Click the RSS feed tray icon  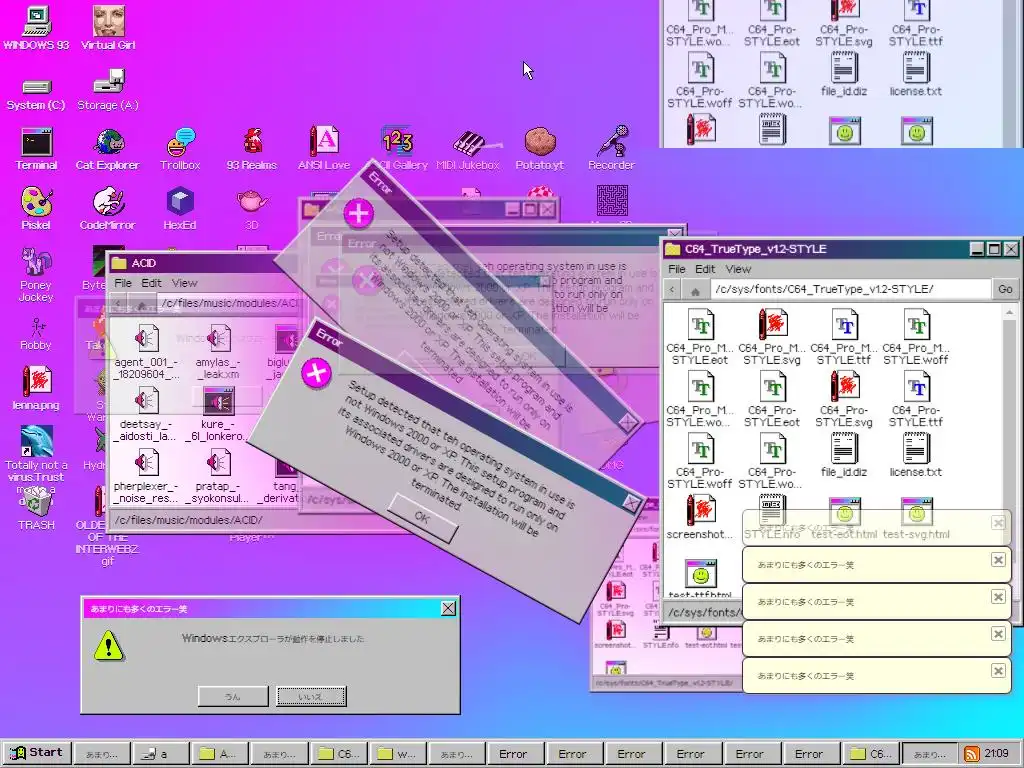[972, 754]
